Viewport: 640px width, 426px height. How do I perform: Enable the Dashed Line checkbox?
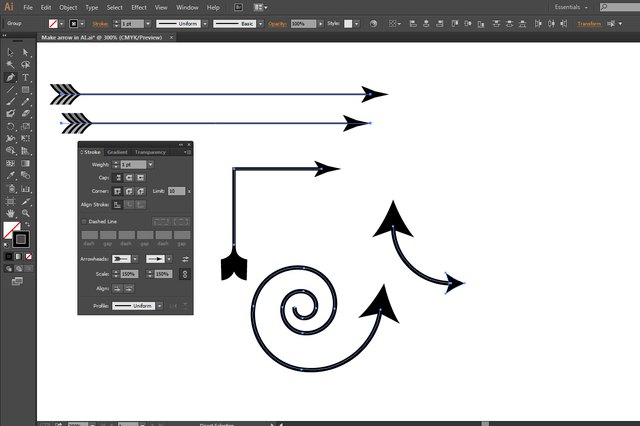pos(84,221)
